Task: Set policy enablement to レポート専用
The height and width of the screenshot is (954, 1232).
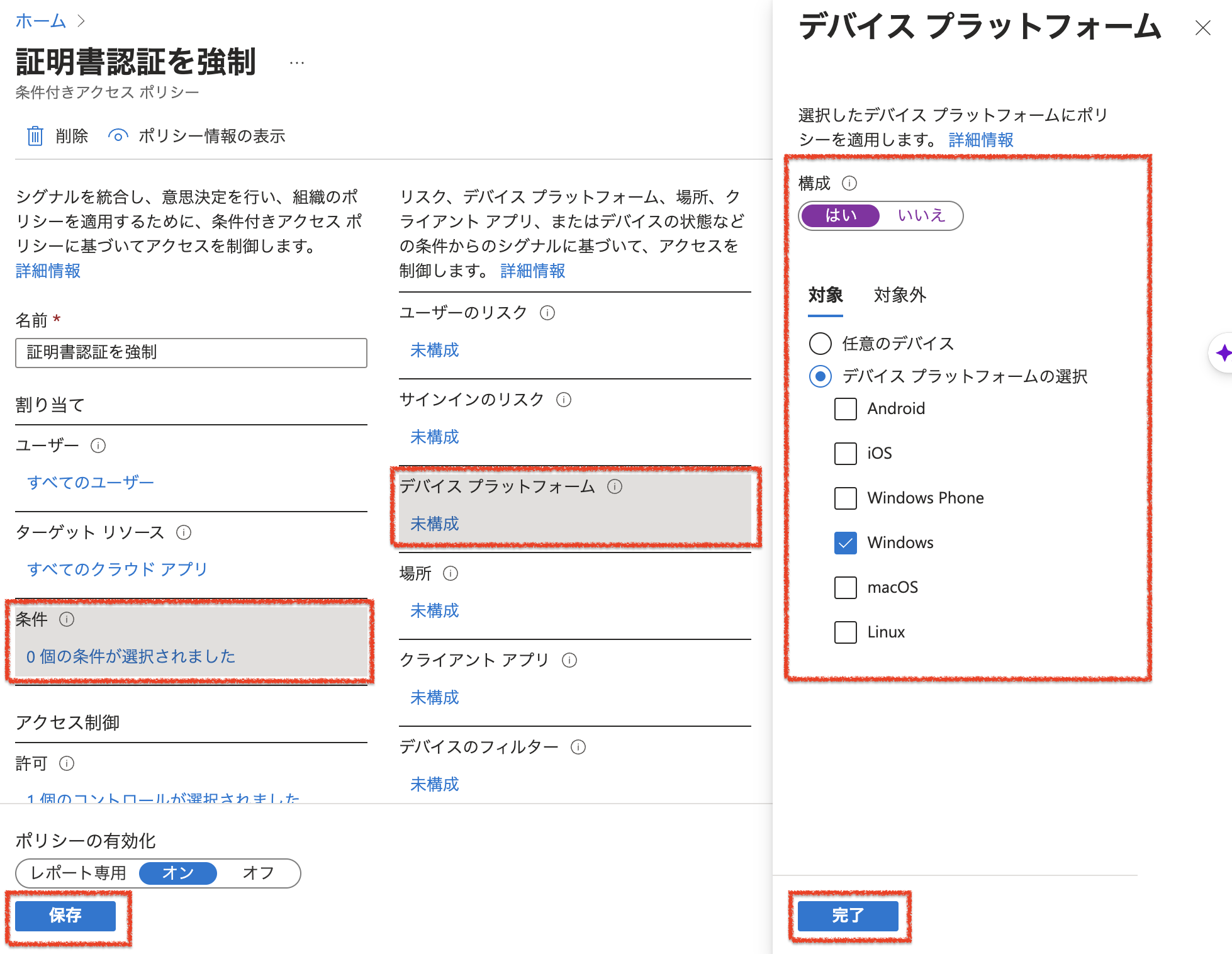Action: [79, 873]
